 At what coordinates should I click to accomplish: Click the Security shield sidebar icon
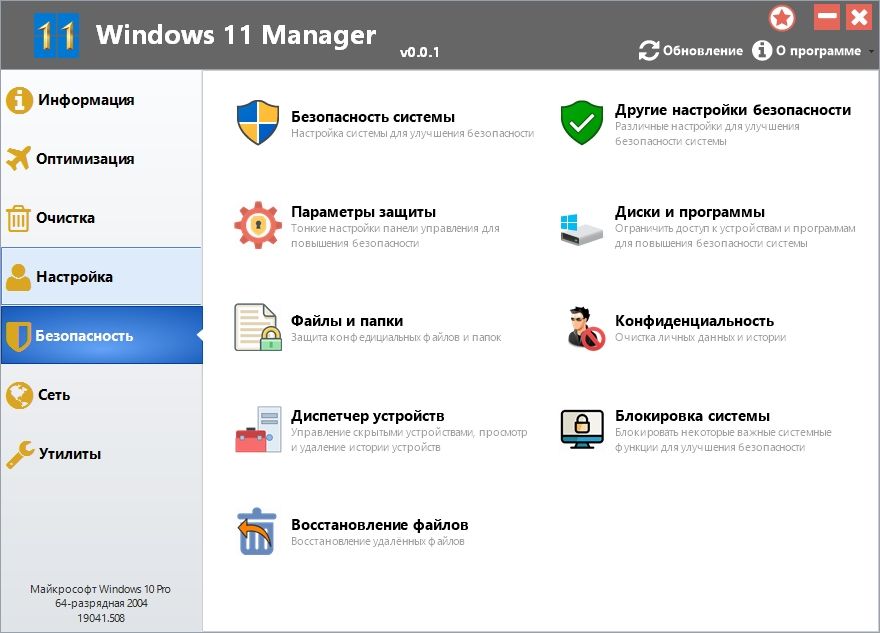coord(18,336)
